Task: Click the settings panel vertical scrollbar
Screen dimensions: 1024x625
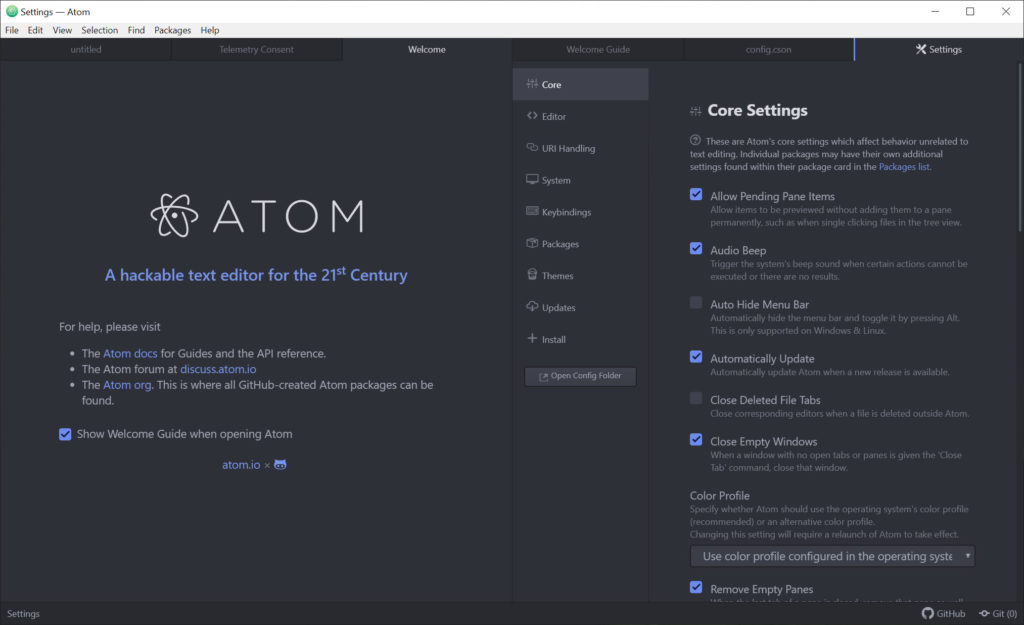Action: pyautogui.click(x=1020, y=147)
